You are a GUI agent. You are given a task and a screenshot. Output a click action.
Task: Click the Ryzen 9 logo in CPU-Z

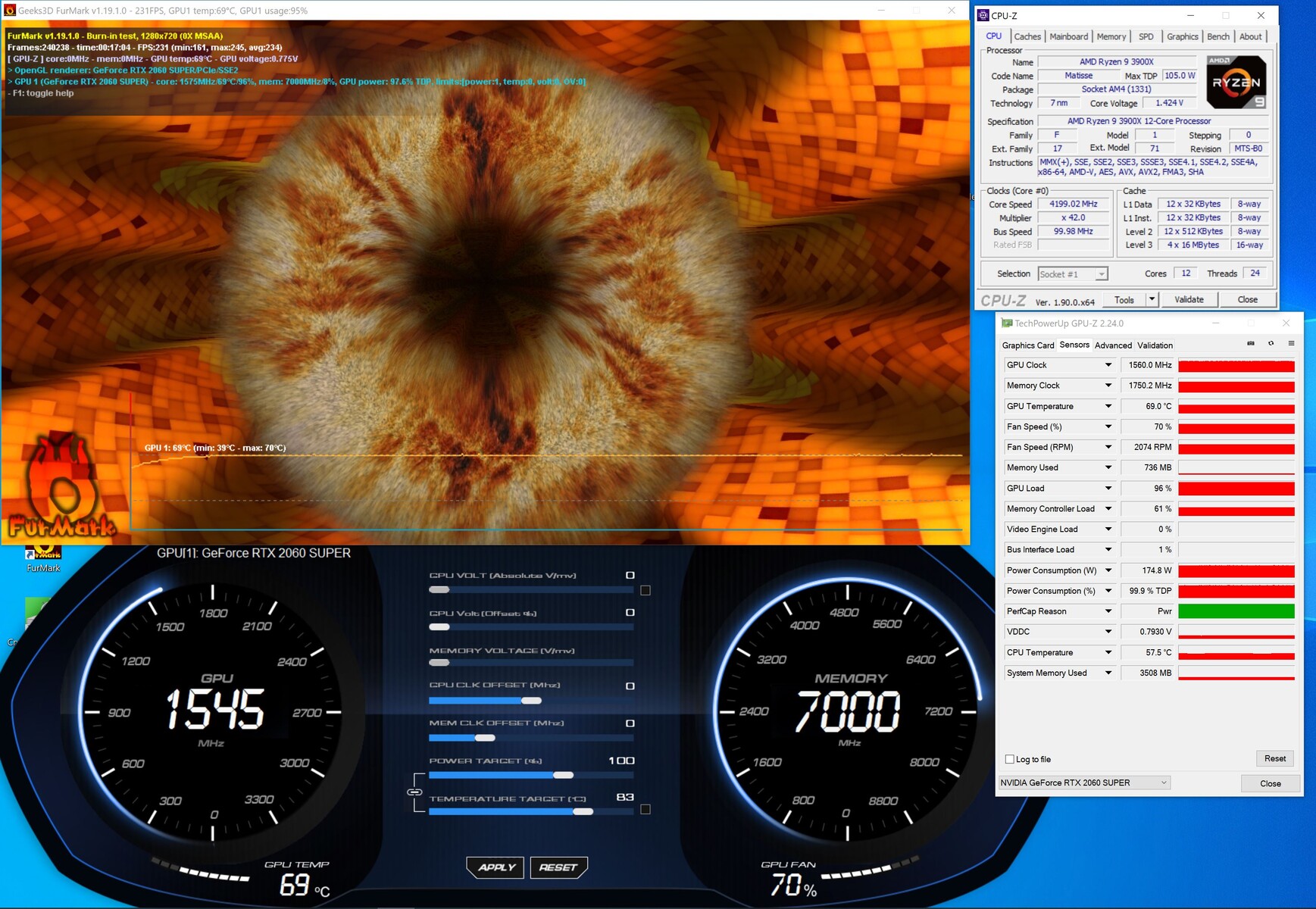pyautogui.click(x=1236, y=82)
